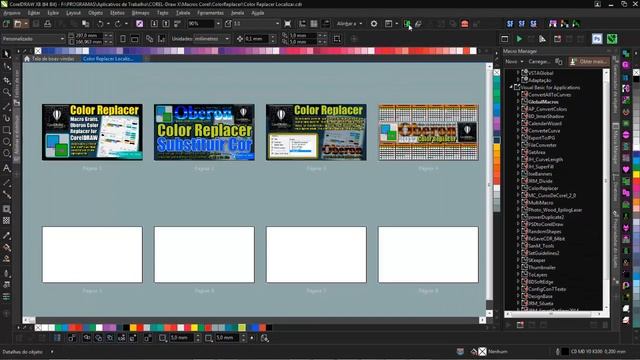This screenshot has height=360, width=640.
Task: Open the Unidades milímetros dropdown
Action: (227, 39)
